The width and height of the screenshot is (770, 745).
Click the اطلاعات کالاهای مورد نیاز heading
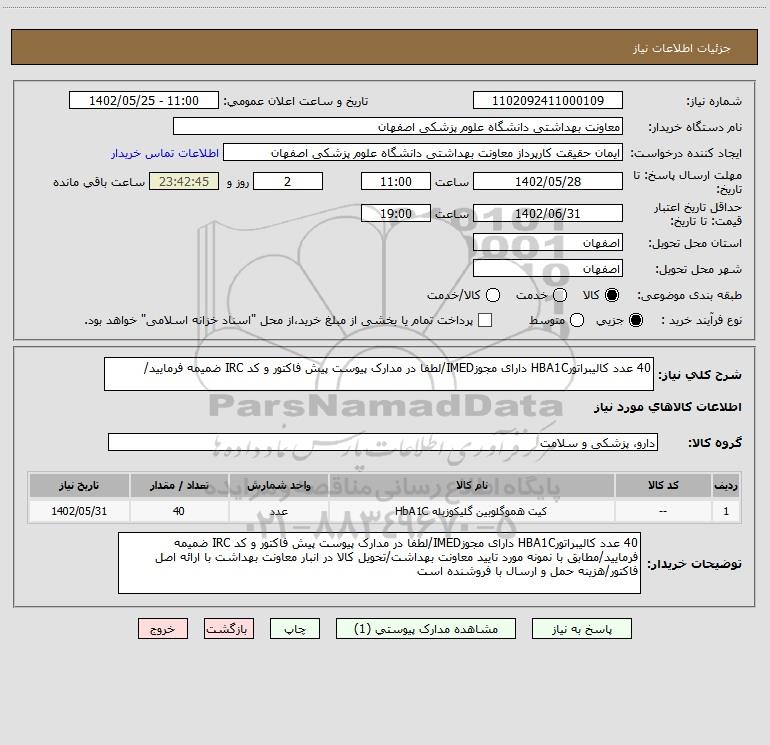pyautogui.click(x=668, y=407)
